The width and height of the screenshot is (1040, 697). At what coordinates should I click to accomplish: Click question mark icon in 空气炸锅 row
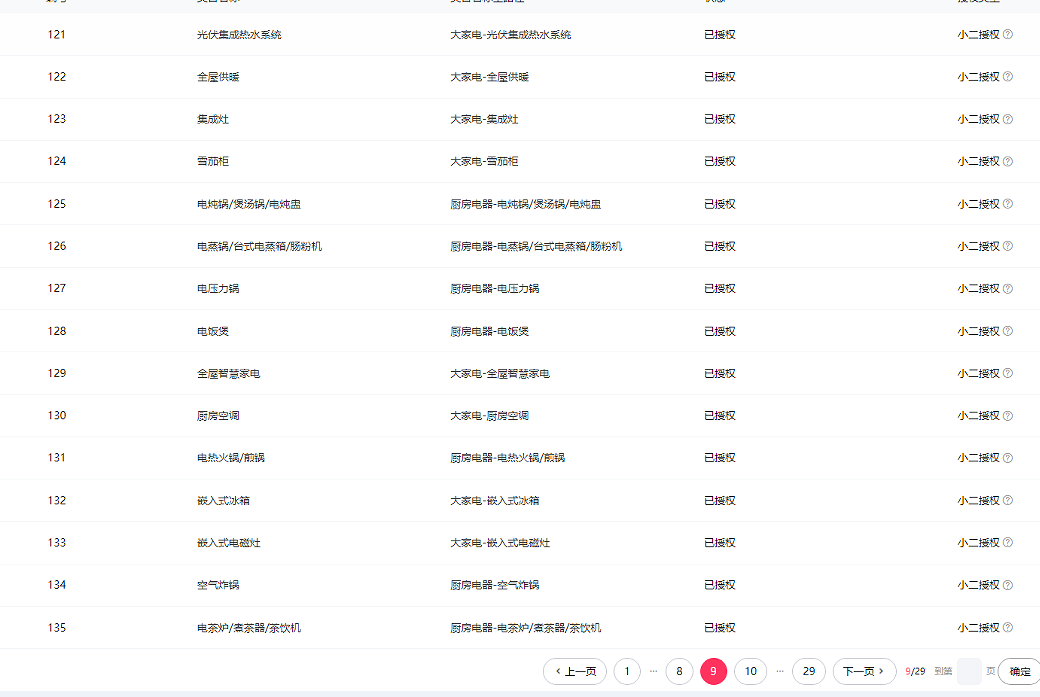1008,585
